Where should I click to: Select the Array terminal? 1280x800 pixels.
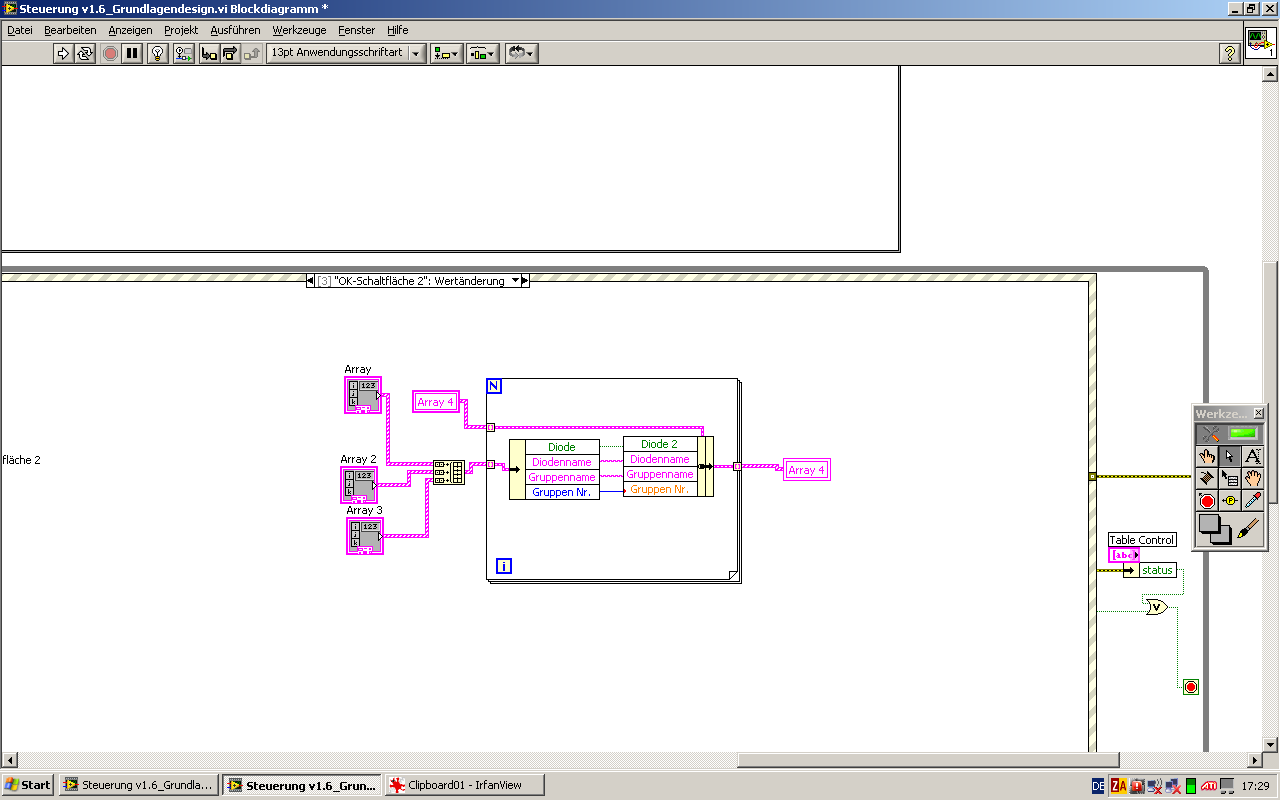click(363, 395)
